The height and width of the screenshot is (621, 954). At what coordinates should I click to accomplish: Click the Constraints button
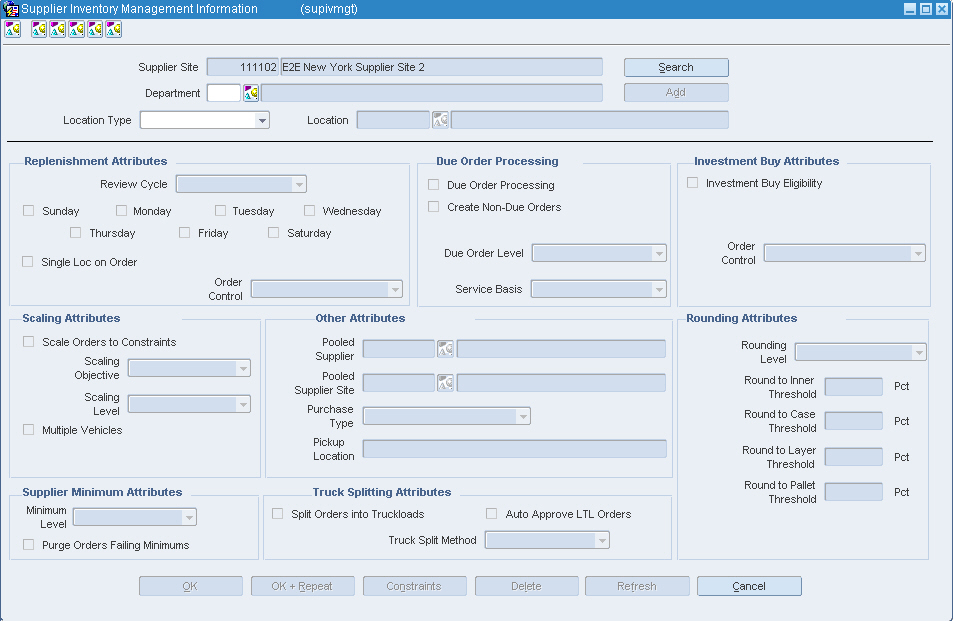pos(414,586)
